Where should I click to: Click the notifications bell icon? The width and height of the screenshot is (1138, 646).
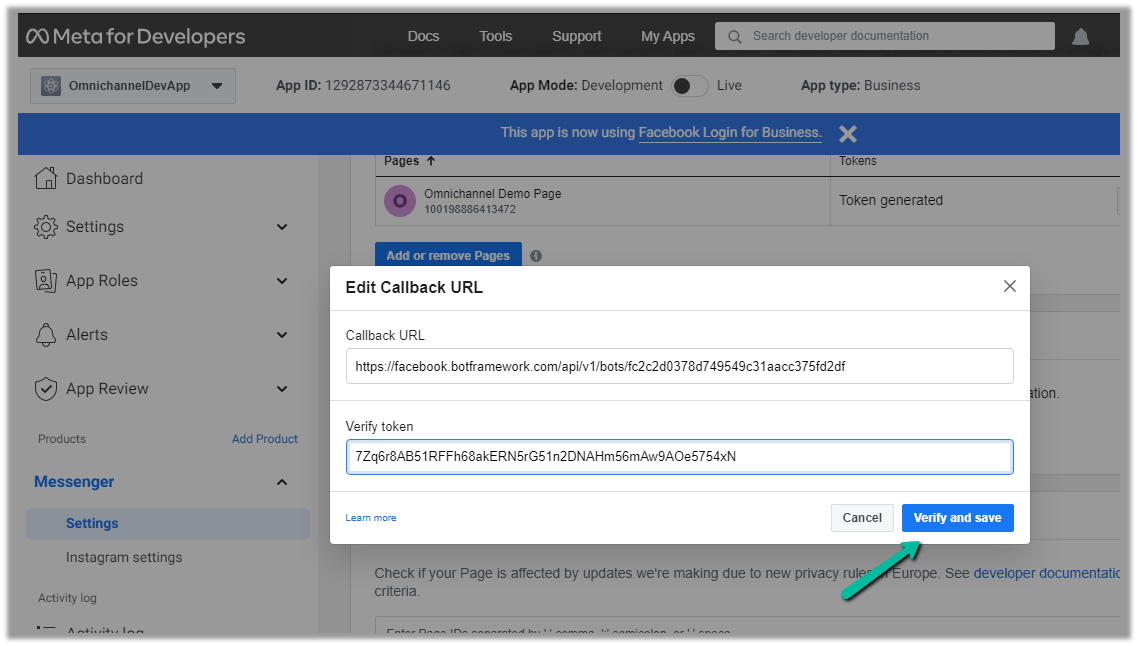click(x=1080, y=37)
